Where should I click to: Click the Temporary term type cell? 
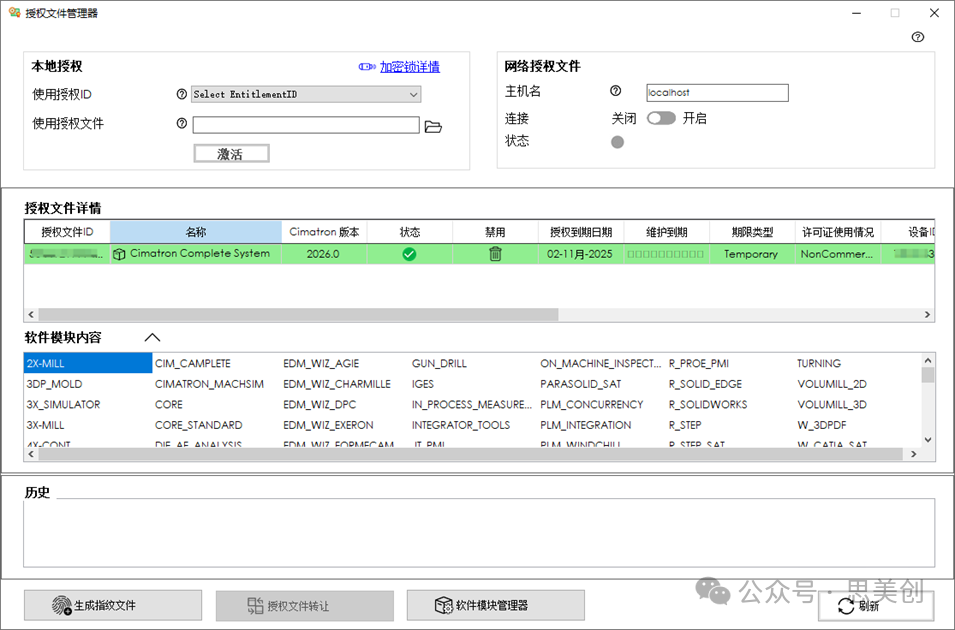click(751, 253)
